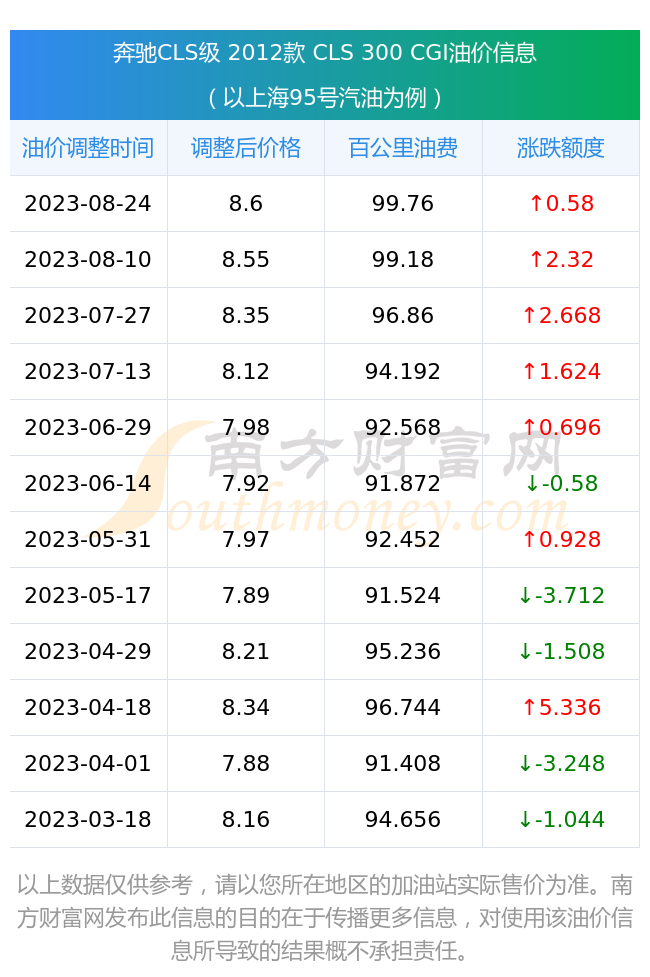Click the disclaimer paragraph starting 以上数据仅供参考
This screenshot has width=650, height=977.
pyautogui.click(x=325, y=918)
